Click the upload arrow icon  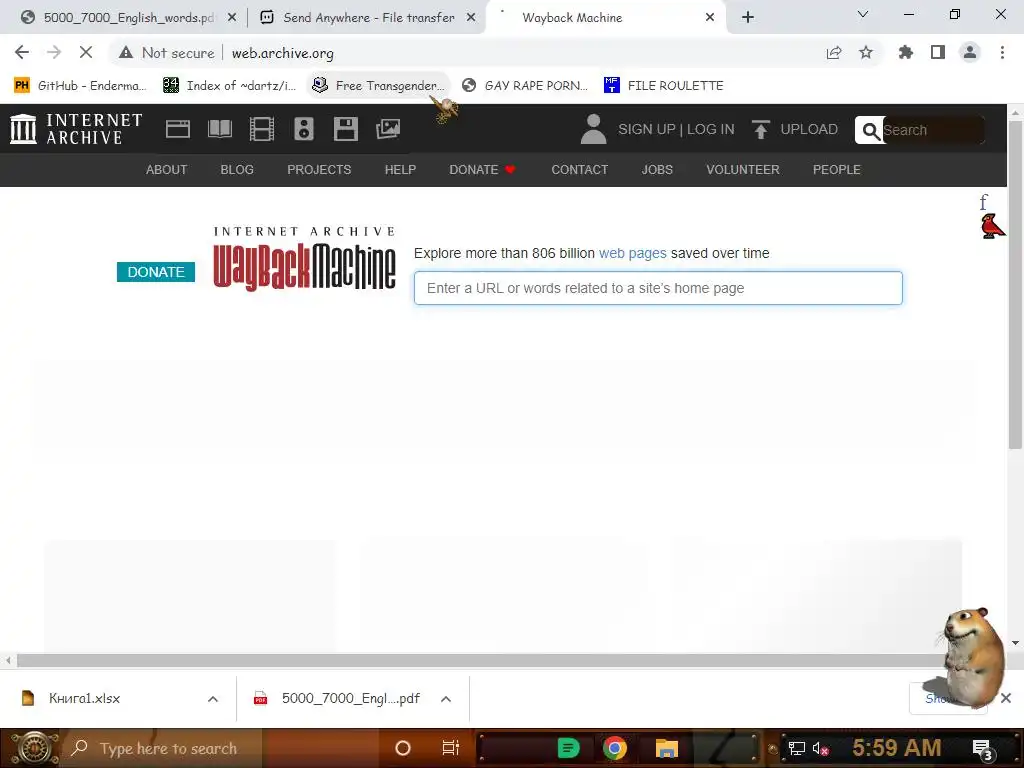coord(760,129)
